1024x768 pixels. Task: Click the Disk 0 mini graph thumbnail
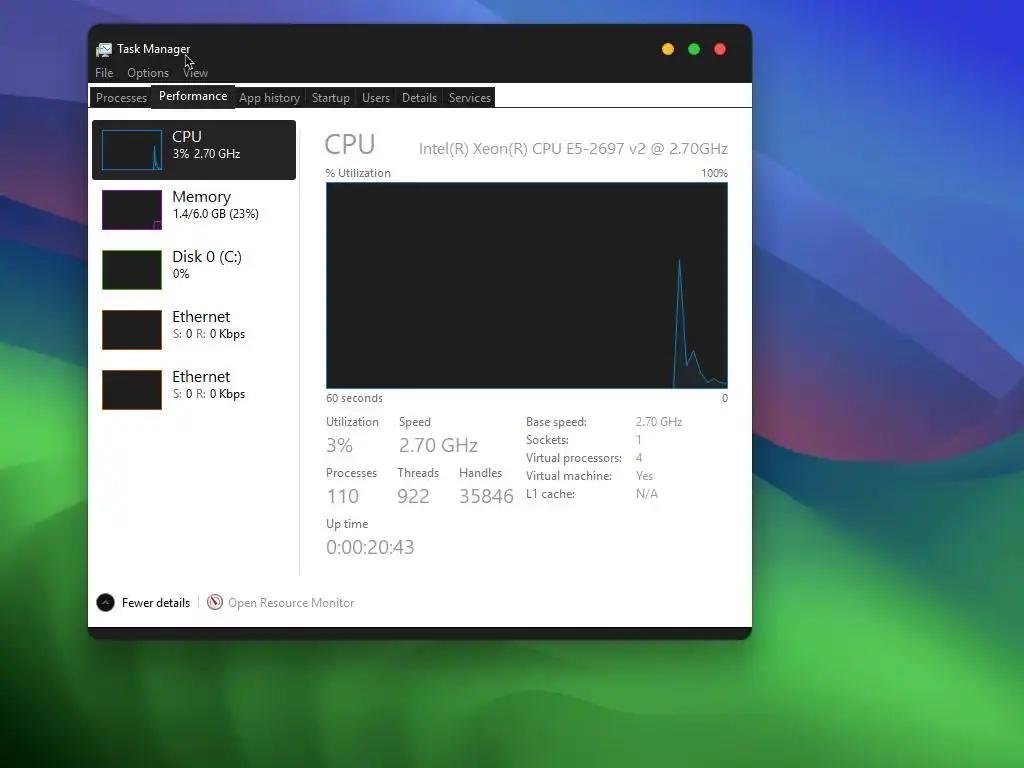click(132, 270)
